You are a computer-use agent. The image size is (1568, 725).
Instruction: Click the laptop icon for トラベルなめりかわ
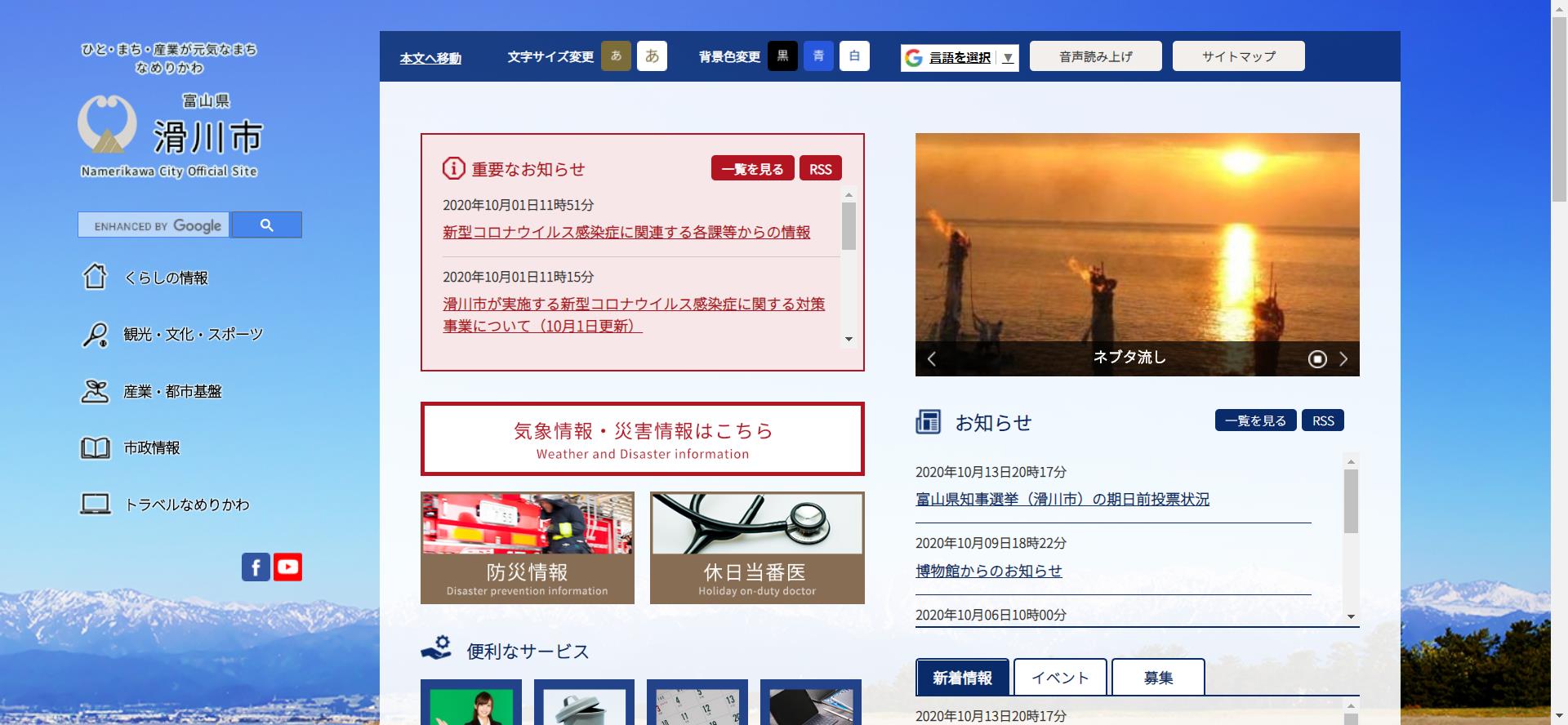pyautogui.click(x=95, y=505)
